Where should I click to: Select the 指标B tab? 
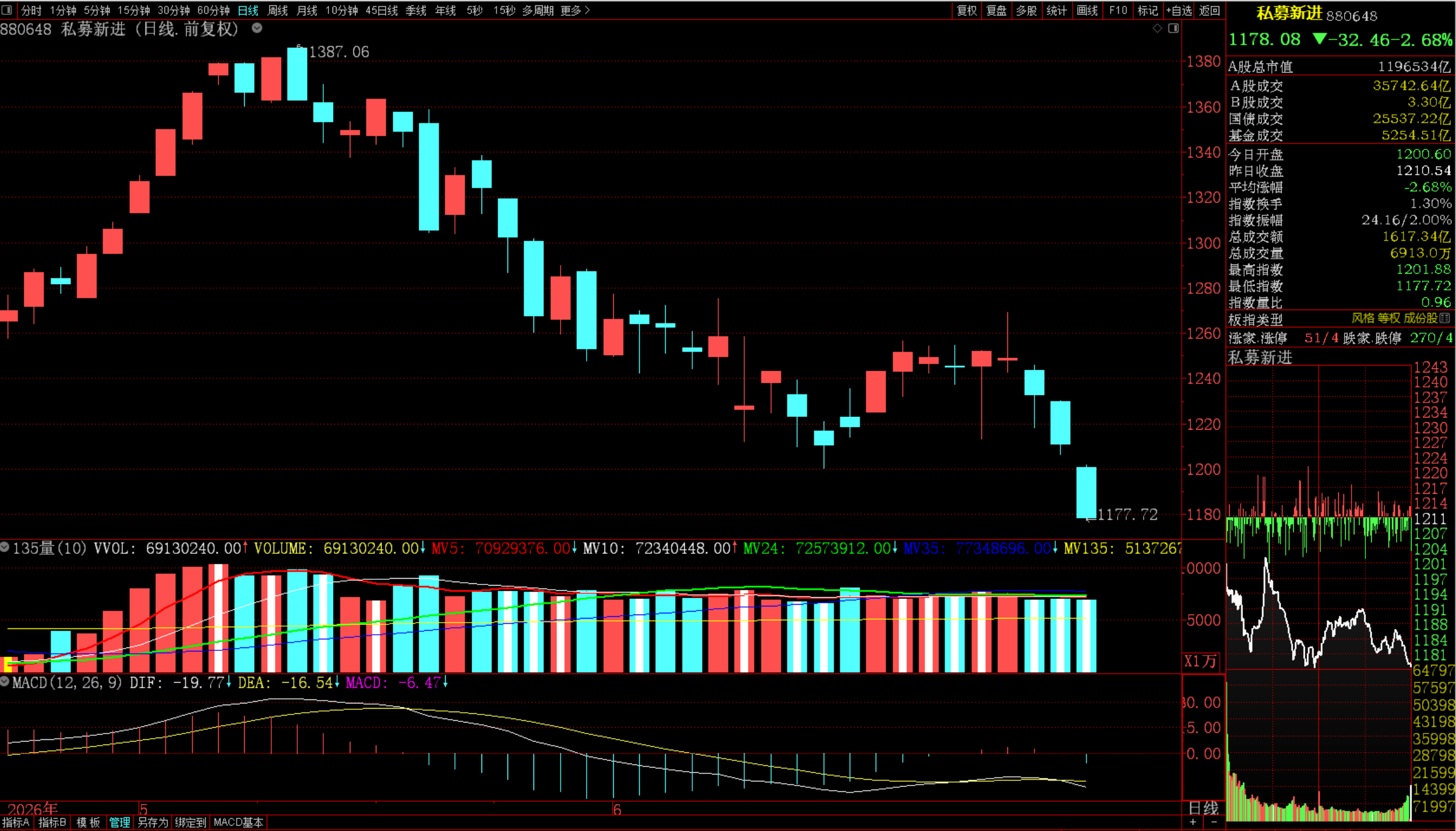point(53,822)
